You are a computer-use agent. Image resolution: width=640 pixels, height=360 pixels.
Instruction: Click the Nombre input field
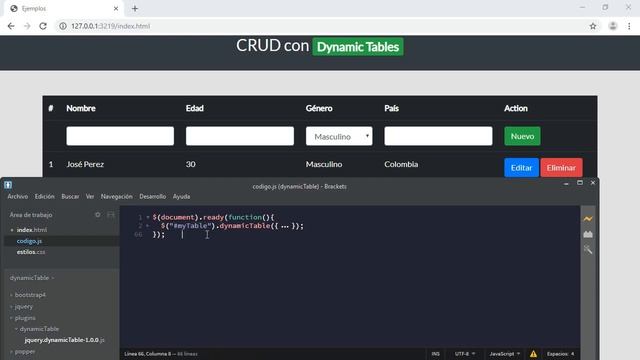pyautogui.click(x=120, y=136)
